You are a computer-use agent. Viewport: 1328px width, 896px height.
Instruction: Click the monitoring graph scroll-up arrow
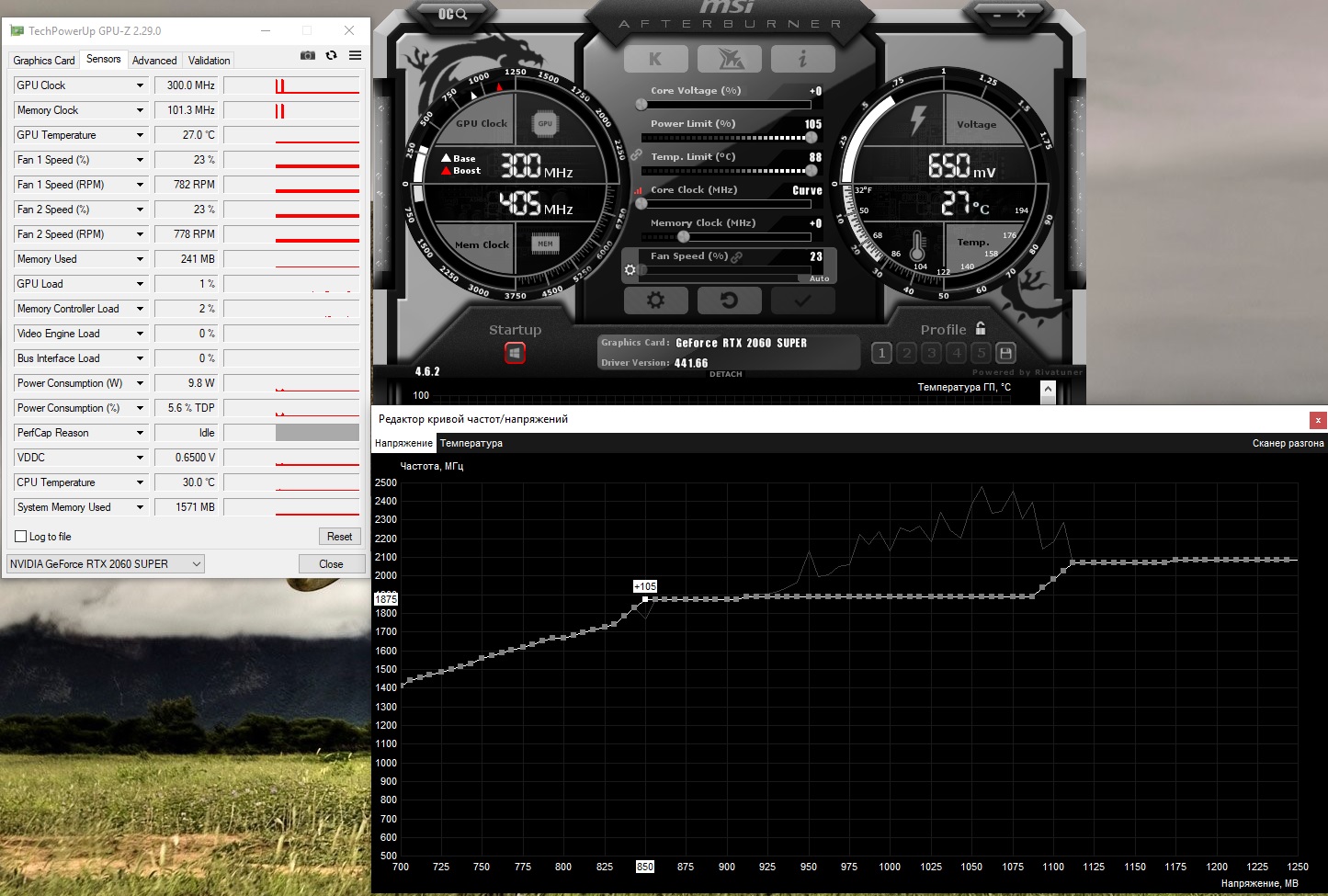click(x=1048, y=390)
